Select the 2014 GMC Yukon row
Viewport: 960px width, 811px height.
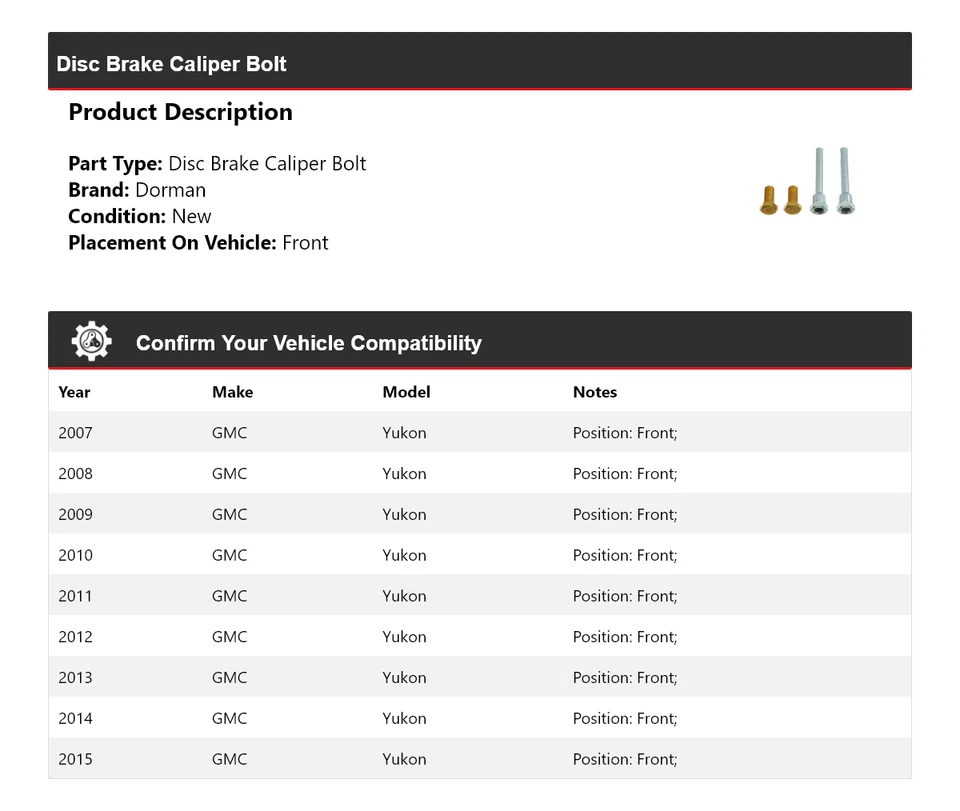479,718
